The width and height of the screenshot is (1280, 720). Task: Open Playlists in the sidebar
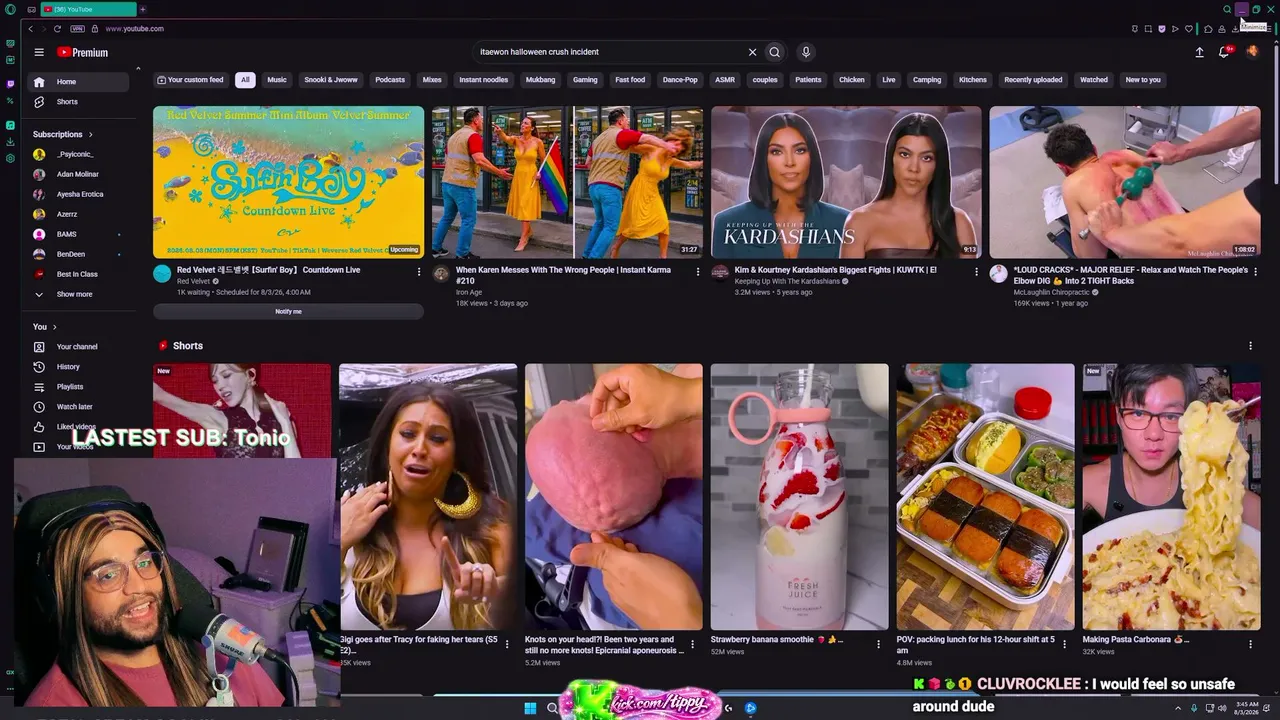(x=80, y=387)
